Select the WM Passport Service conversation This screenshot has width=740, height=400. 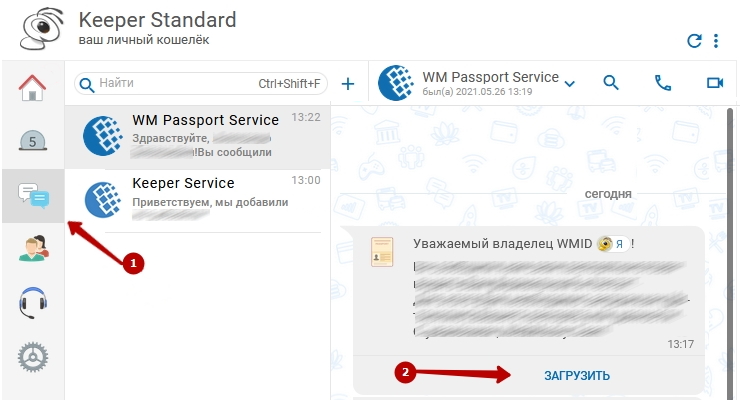[197, 137]
